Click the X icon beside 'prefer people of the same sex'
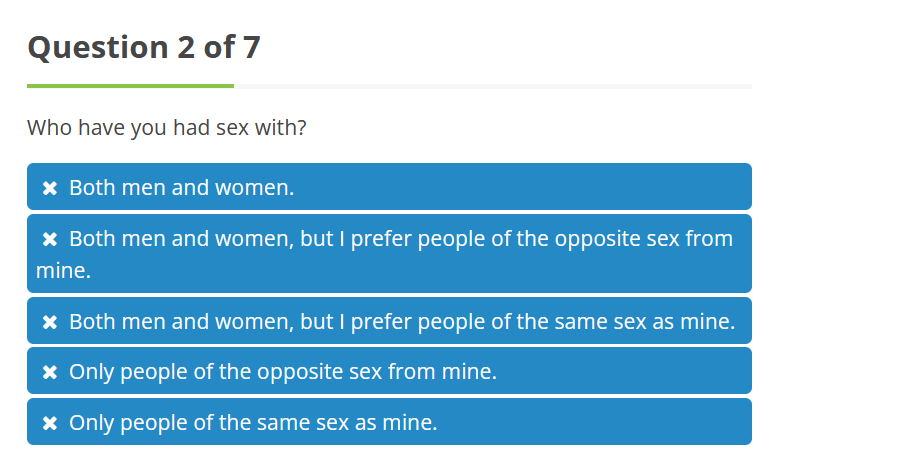 pyautogui.click(x=50, y=322)
